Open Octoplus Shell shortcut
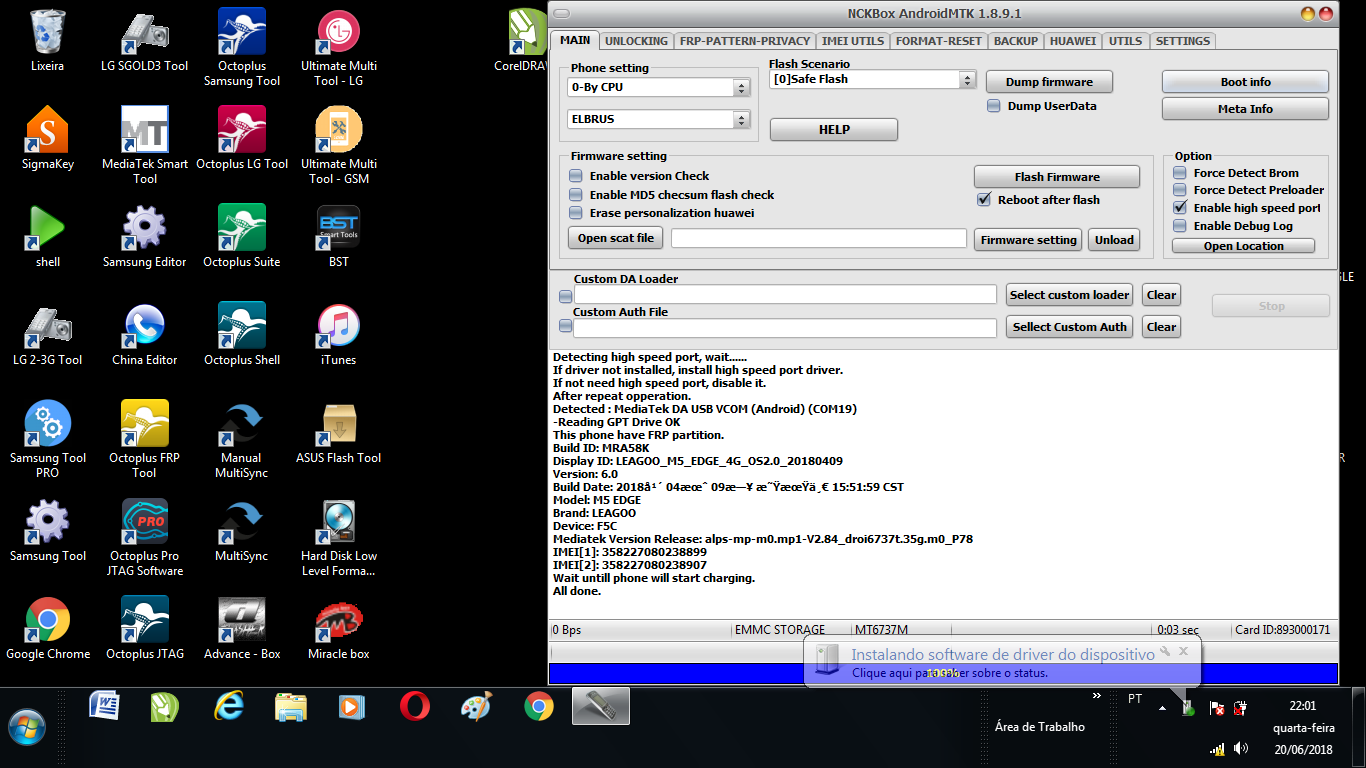Screen dimensions: 1366x768 point(242,334)
